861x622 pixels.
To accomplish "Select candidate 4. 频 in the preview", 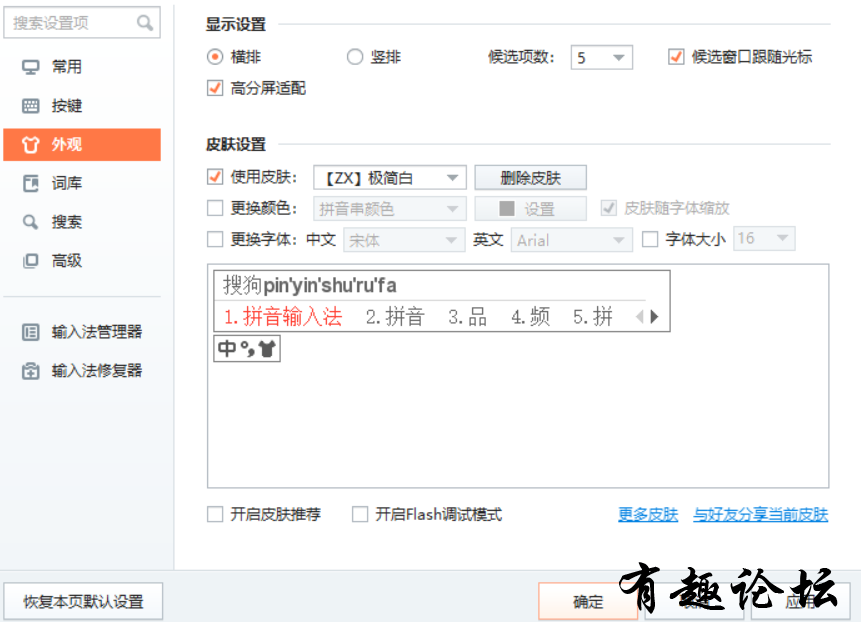I will click(530, 317).
